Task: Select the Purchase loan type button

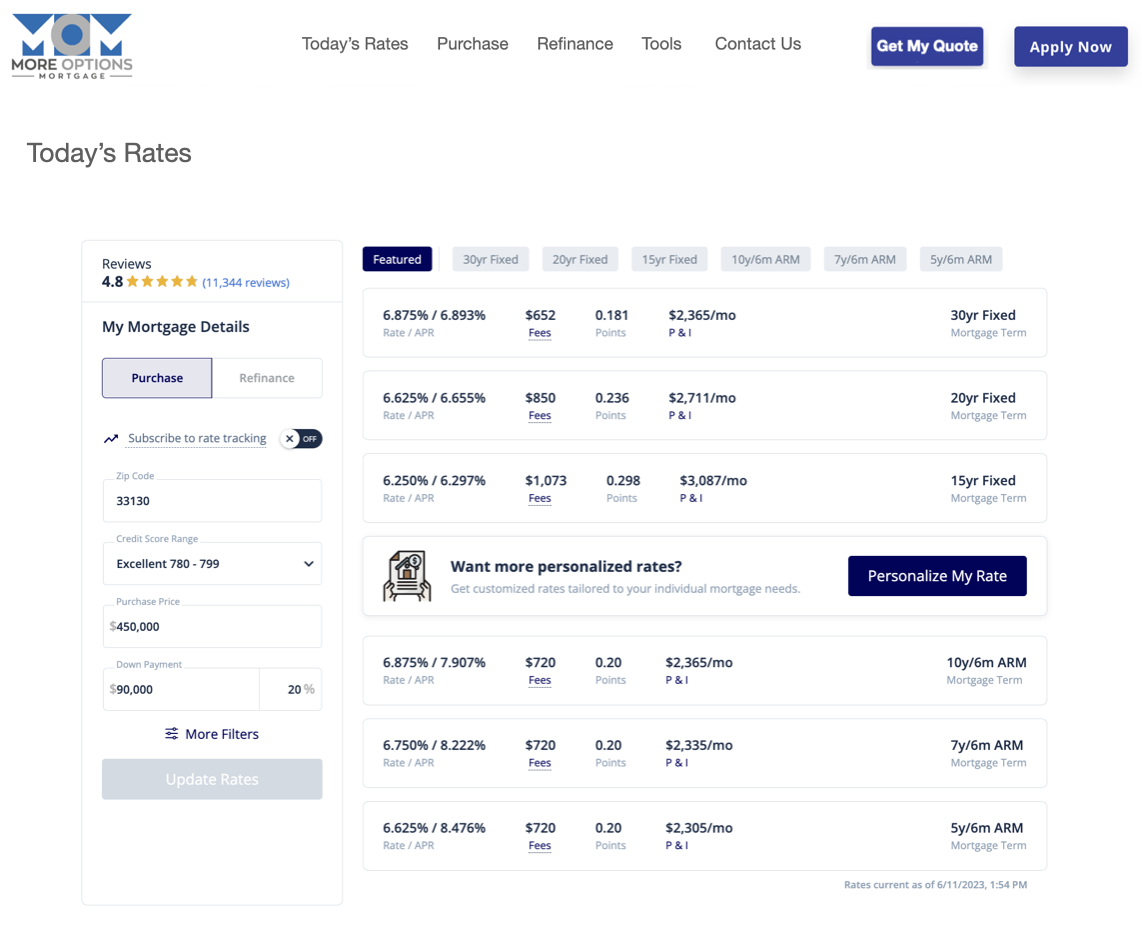Action: [x=157, y=378]
